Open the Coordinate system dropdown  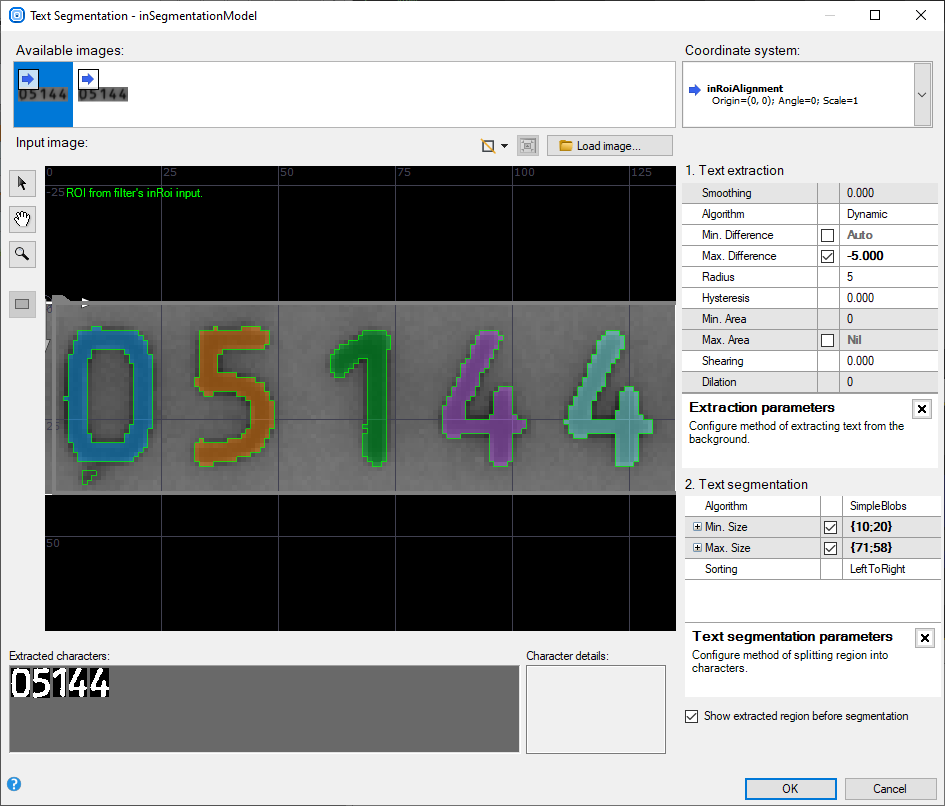(x=922, y=95)
